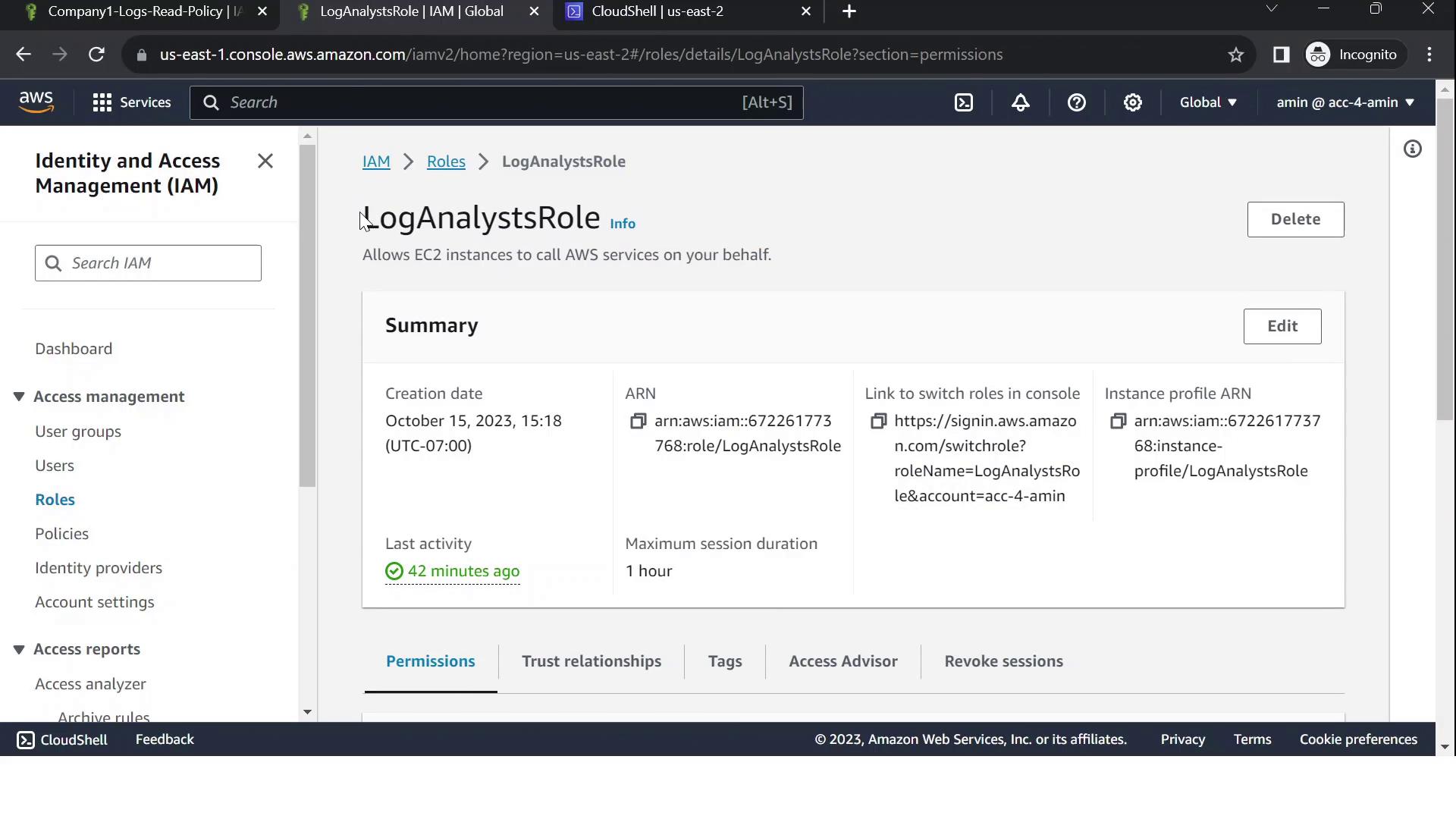Click the info circle icon on the right panel

[x=1412, y=149]
